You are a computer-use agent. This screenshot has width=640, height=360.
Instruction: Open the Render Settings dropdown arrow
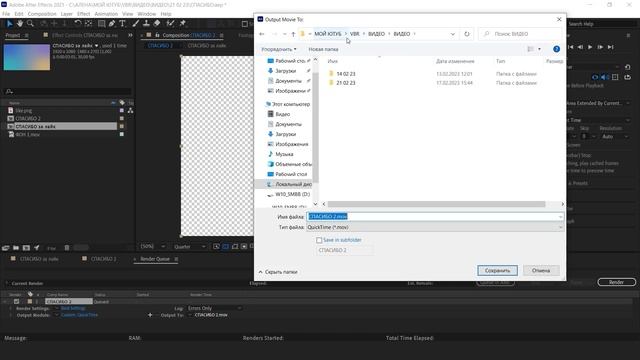coord(56,308)
